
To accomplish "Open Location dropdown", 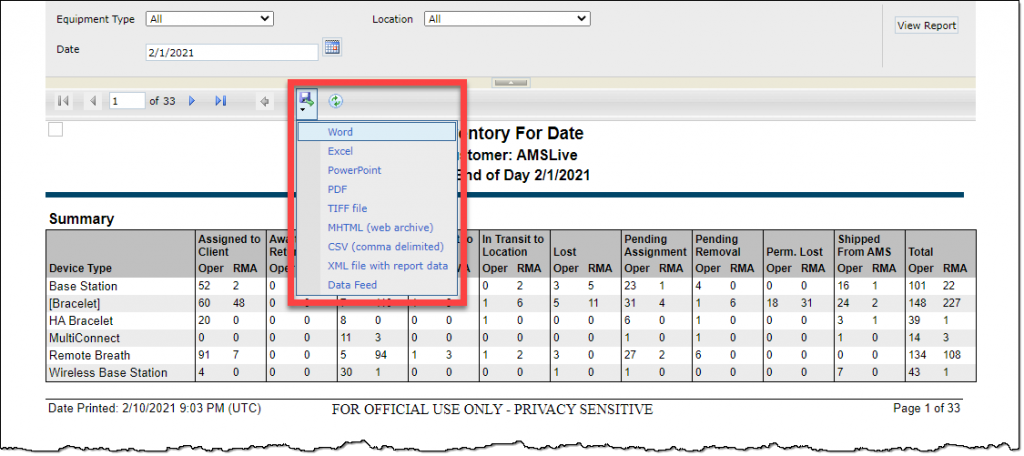I will 507,19.
